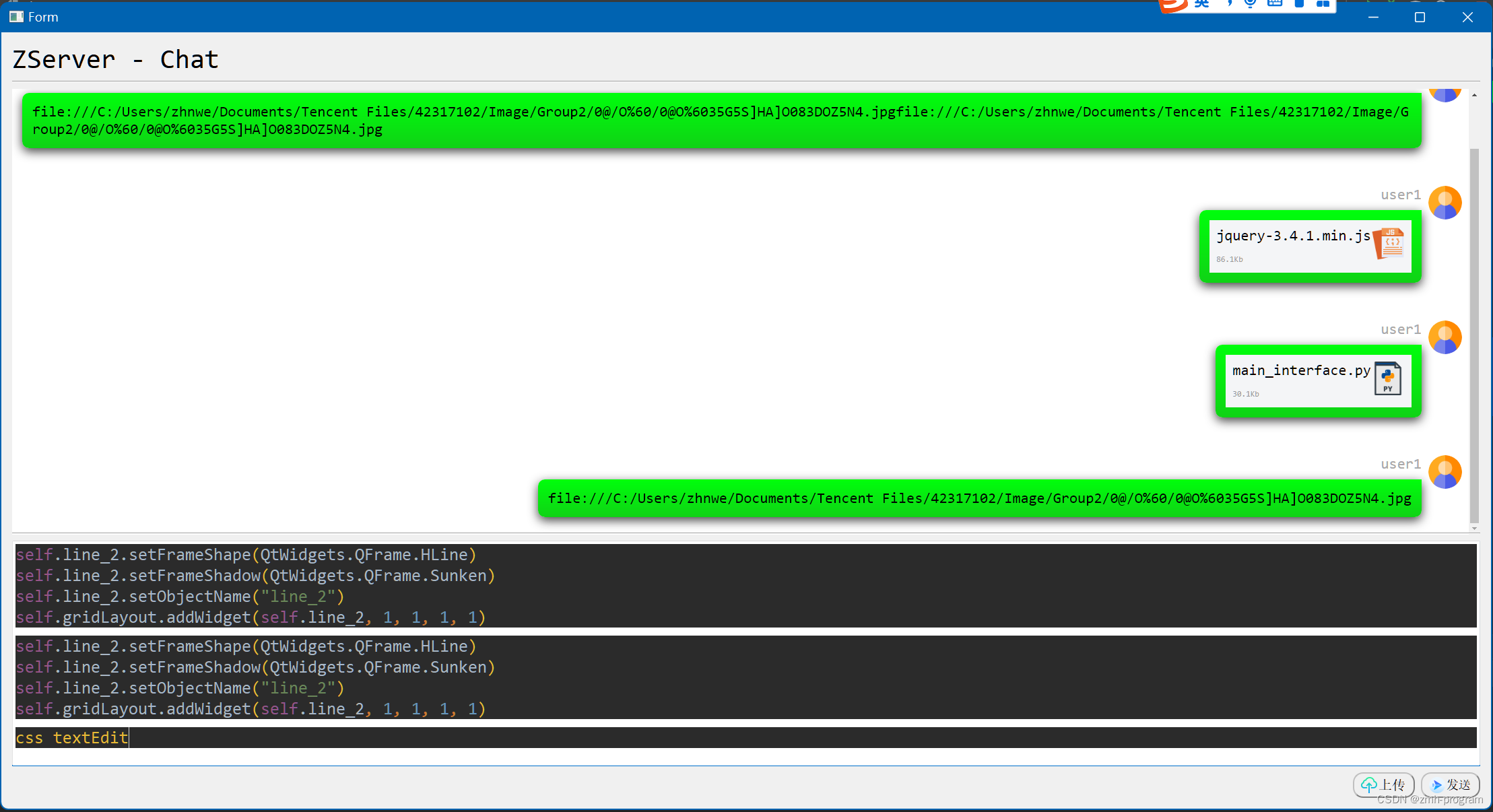This screenshot has width=1493, height=812.
Task: Open user1 avatar beside the jquery file message
Action: pyautogui.click(x=1445, y=203)
